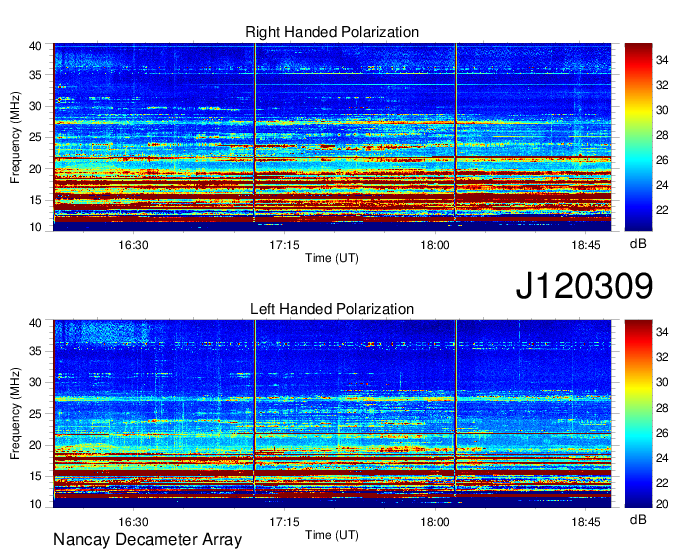
Task: Click the vertical line near 18:06 in bottom spectrogram
Action: click(456, 414)
